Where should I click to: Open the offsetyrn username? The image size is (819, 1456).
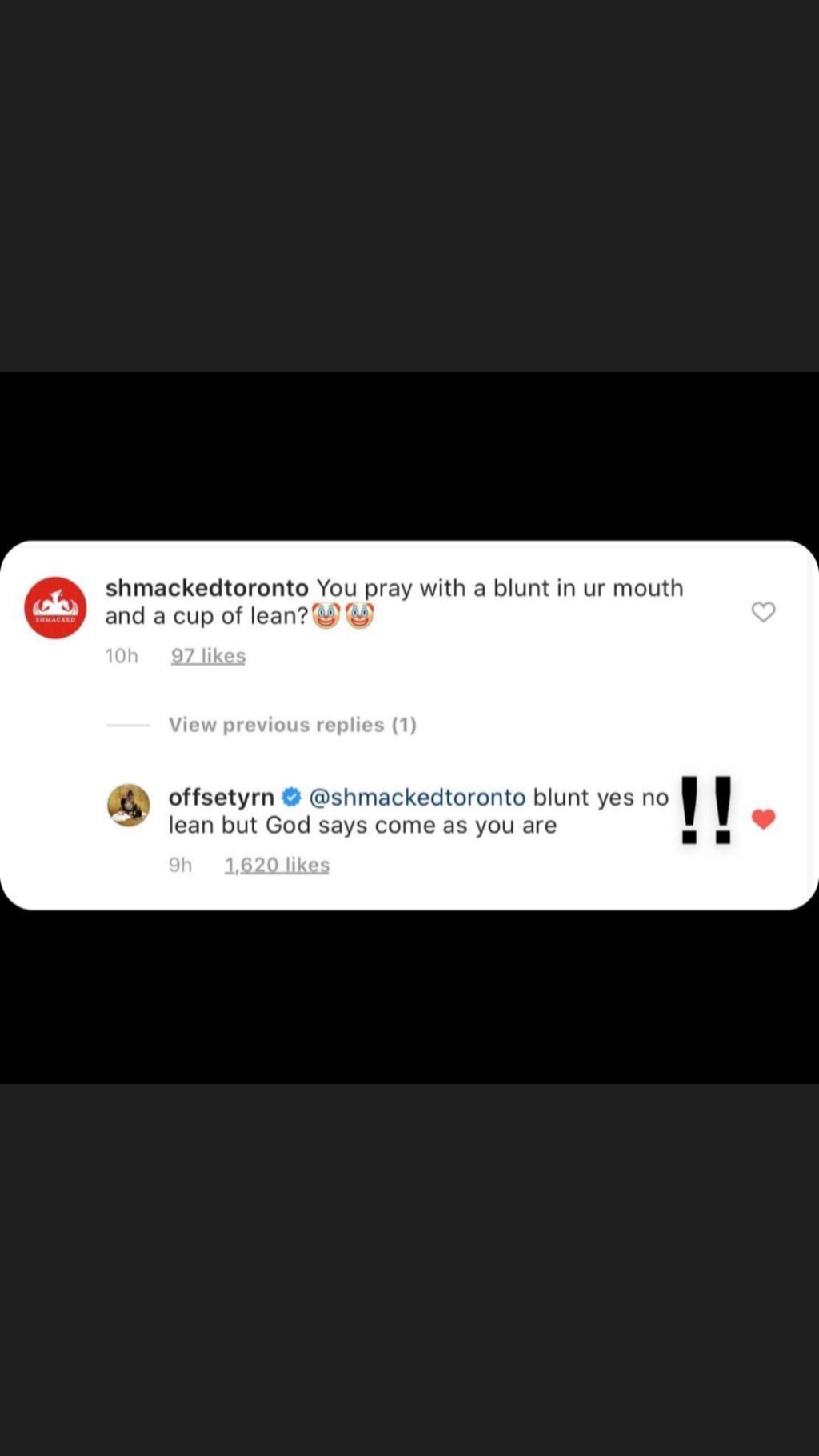coord(221,797)
